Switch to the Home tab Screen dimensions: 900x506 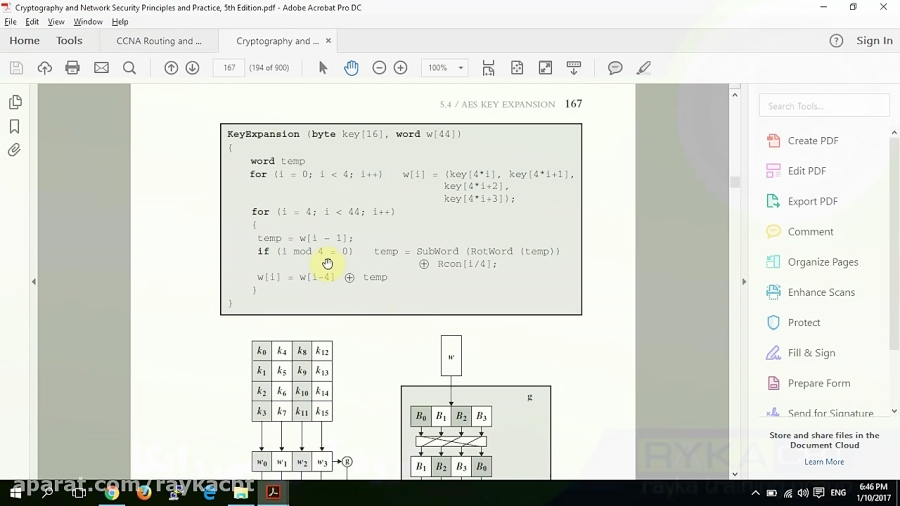[25, 41]
